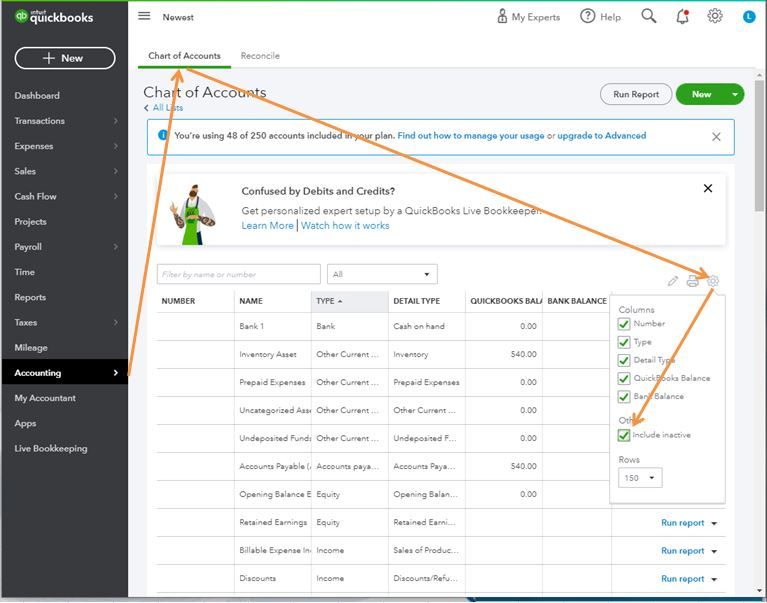This screenshot has height=603, width=767.
Task: Click the Run Report button
Action: click(636, 94)
